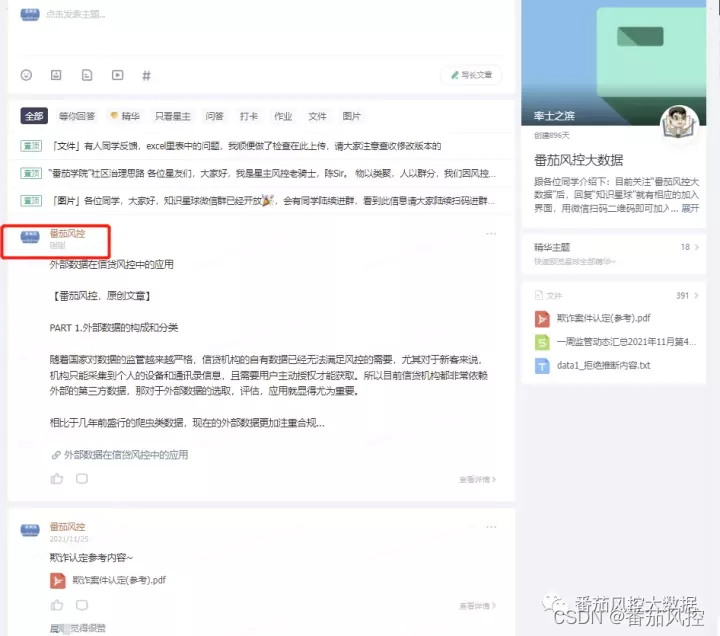Screen dimensions: 720x636
Task: Click the 番茄风控 avatar on the 2021/11/25 post
Action: (30, 529)
